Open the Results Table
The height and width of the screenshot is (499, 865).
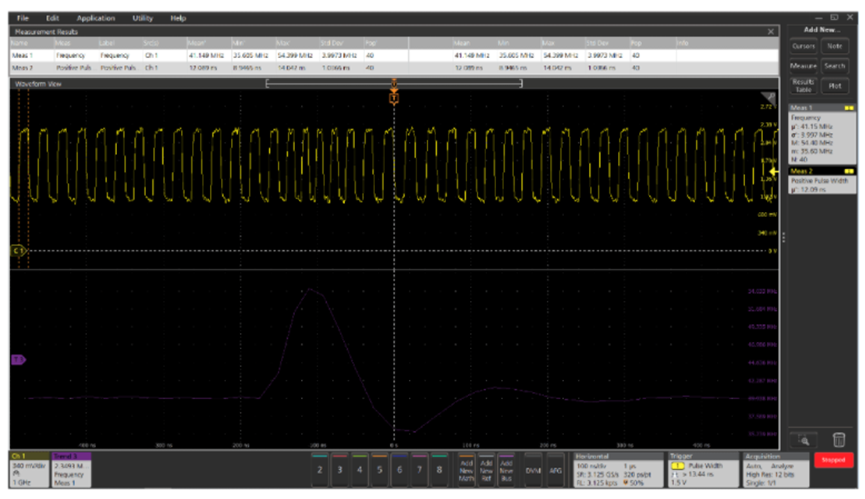tap(803, 85)
